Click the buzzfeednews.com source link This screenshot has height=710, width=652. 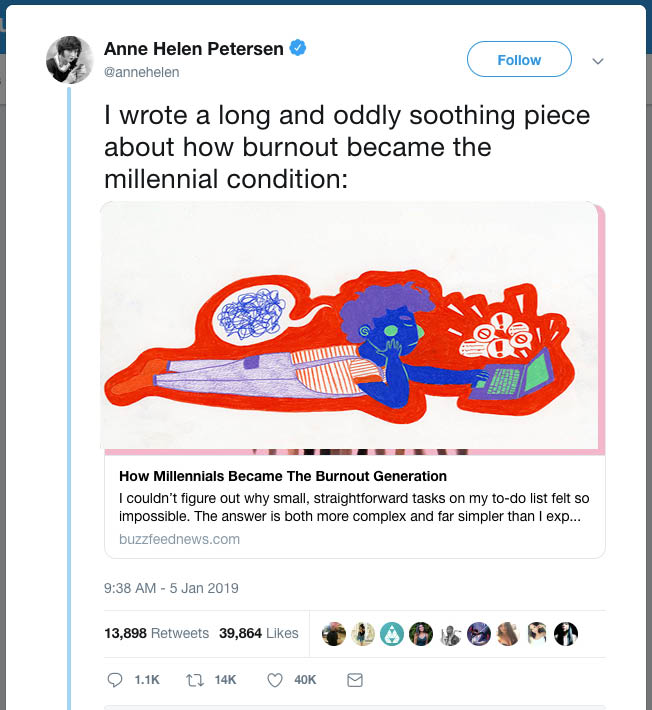pos(172,539)
